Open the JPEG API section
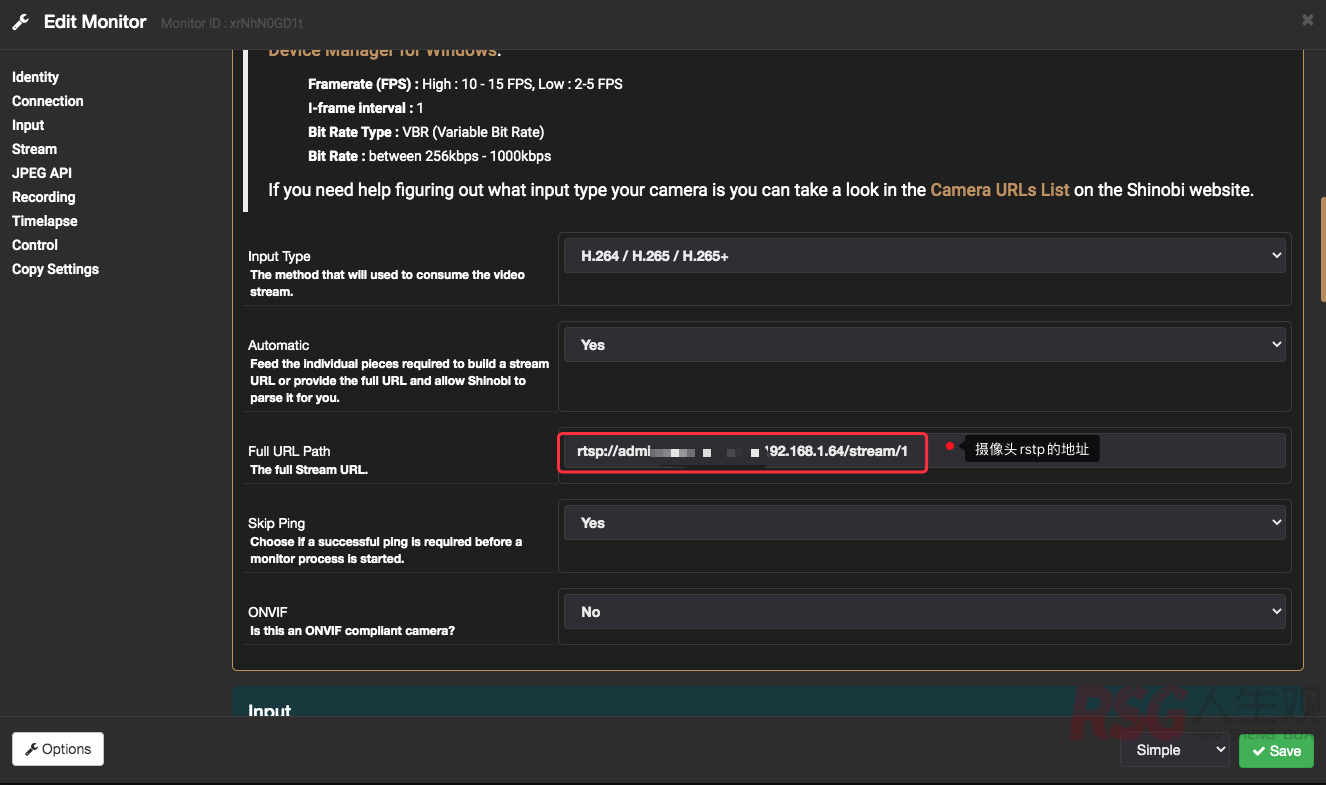Screen dimensions: 1326x785 pos(42,173)
